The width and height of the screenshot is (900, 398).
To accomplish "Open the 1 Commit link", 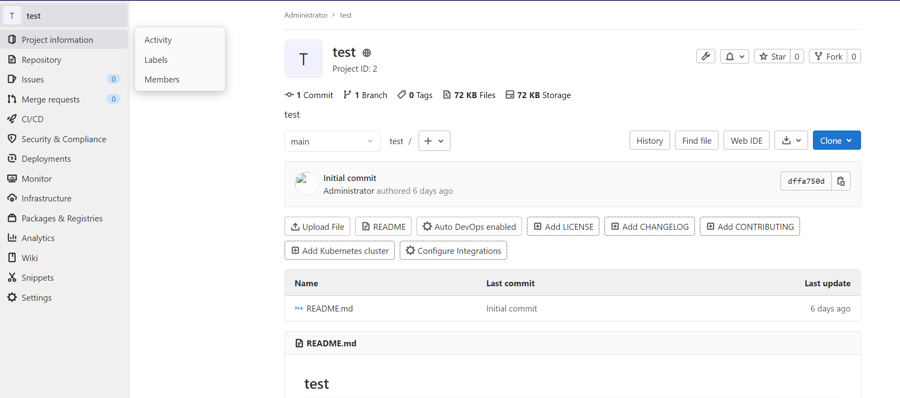I will (x=309, y=95).
